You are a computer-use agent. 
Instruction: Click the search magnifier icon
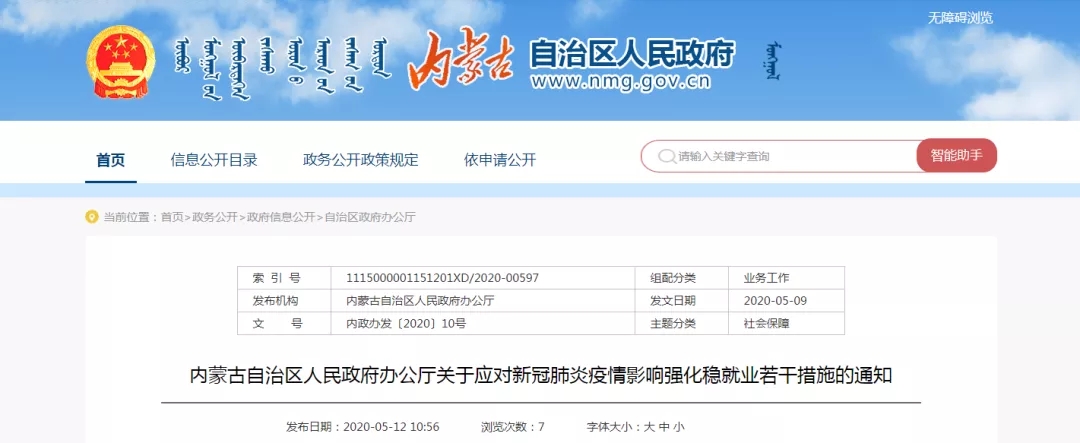[665, 156]
